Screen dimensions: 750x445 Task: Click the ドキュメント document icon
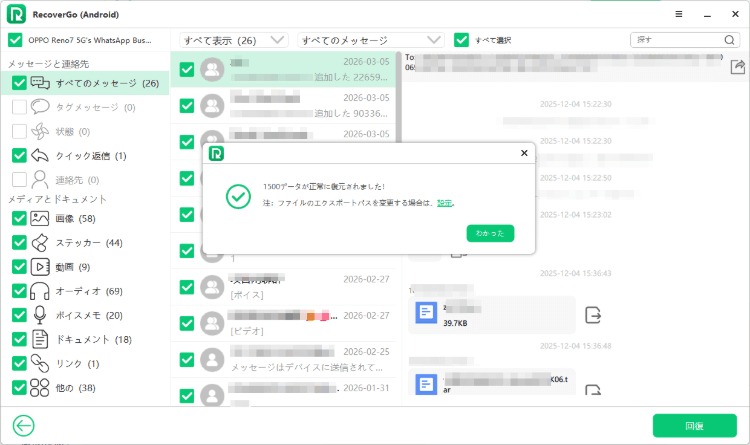point(40,339)
